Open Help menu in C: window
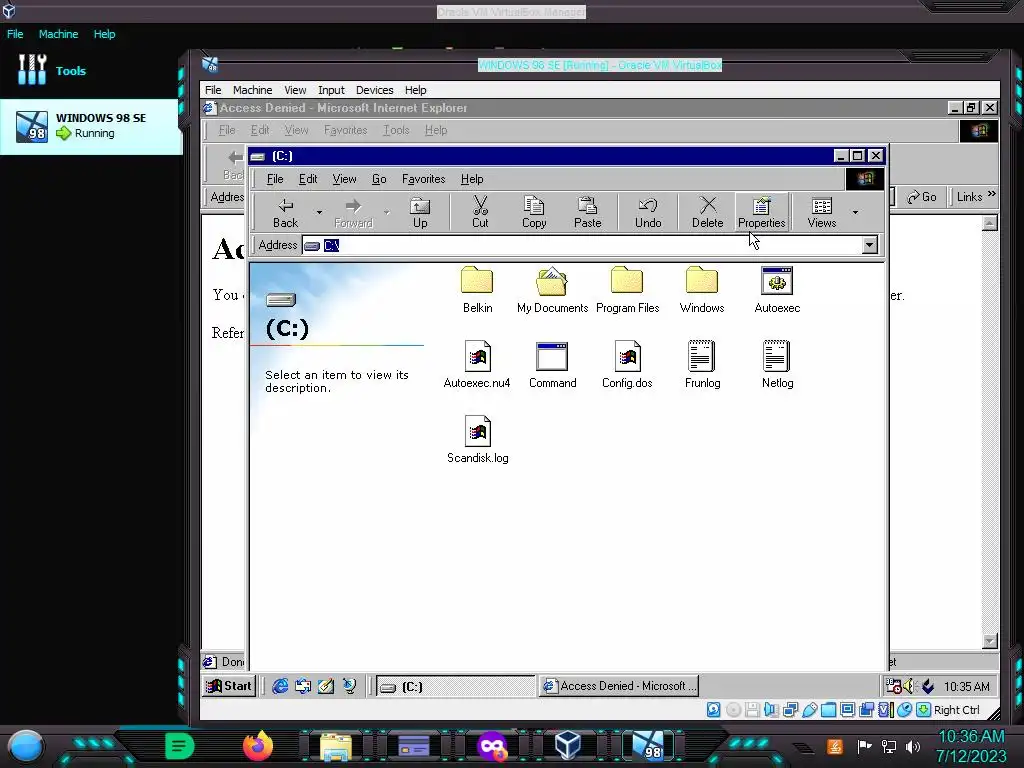Viewport: 1024px width, 768px height. point(472,179)
